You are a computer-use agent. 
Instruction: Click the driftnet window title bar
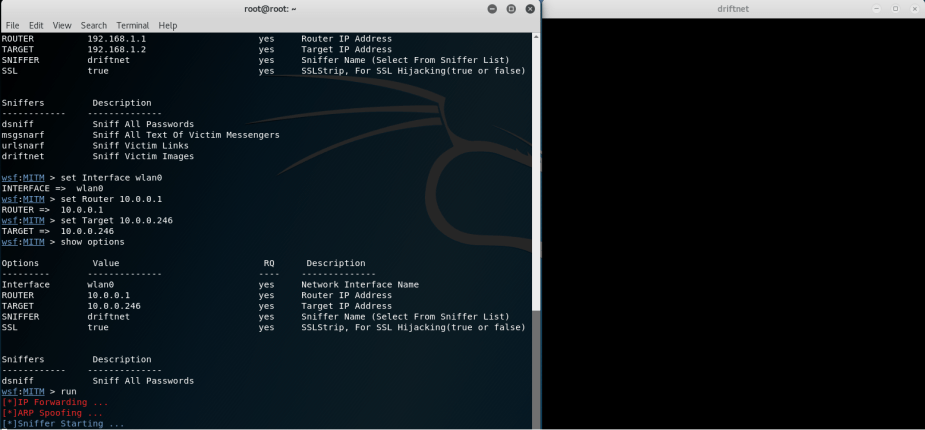732,9
